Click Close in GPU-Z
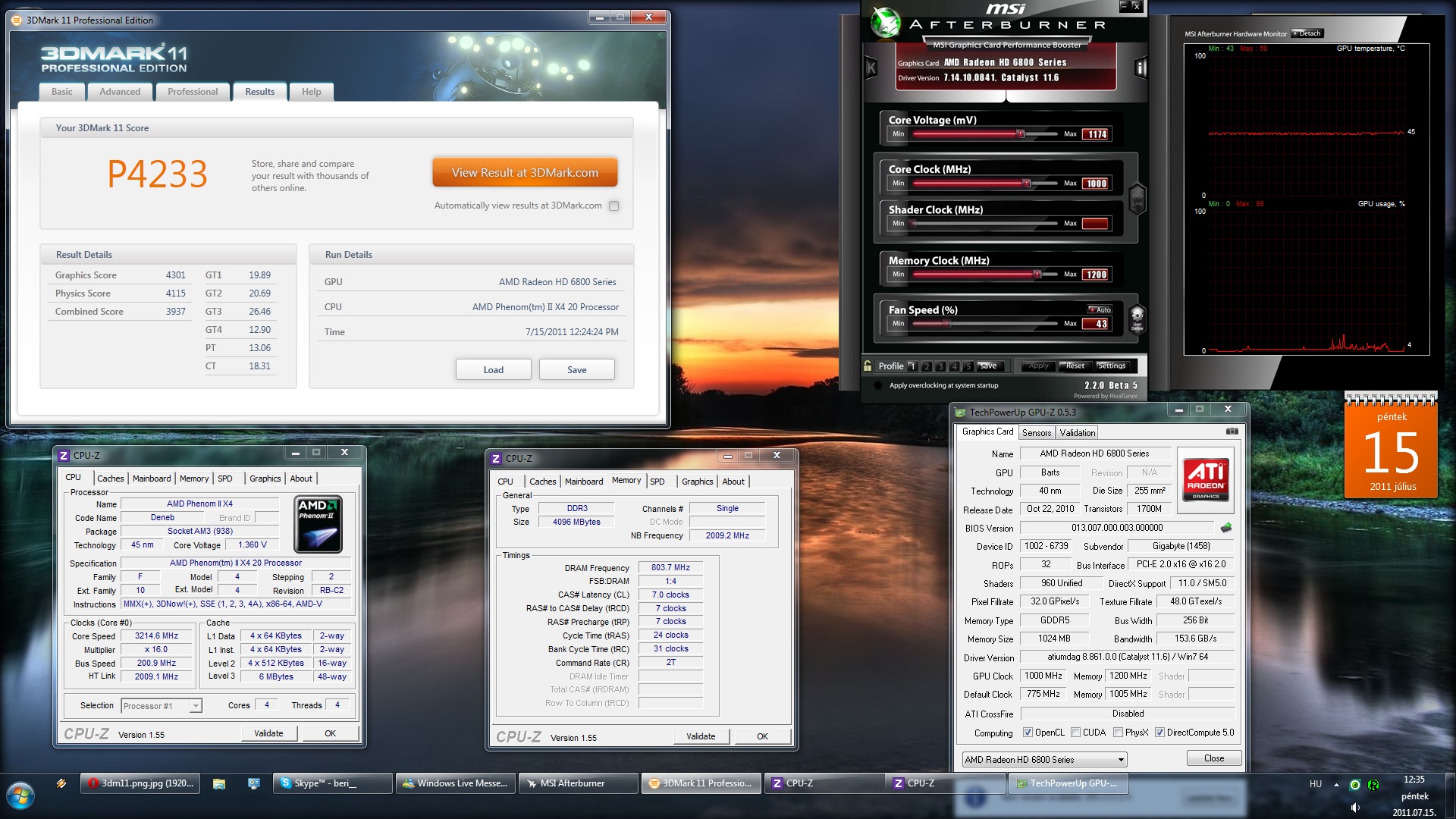 (1213, 758)
